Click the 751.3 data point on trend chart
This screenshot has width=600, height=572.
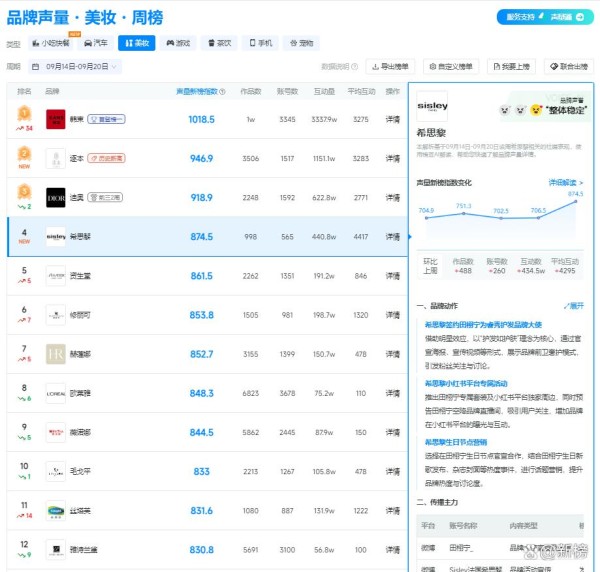(x=463, y=214)
